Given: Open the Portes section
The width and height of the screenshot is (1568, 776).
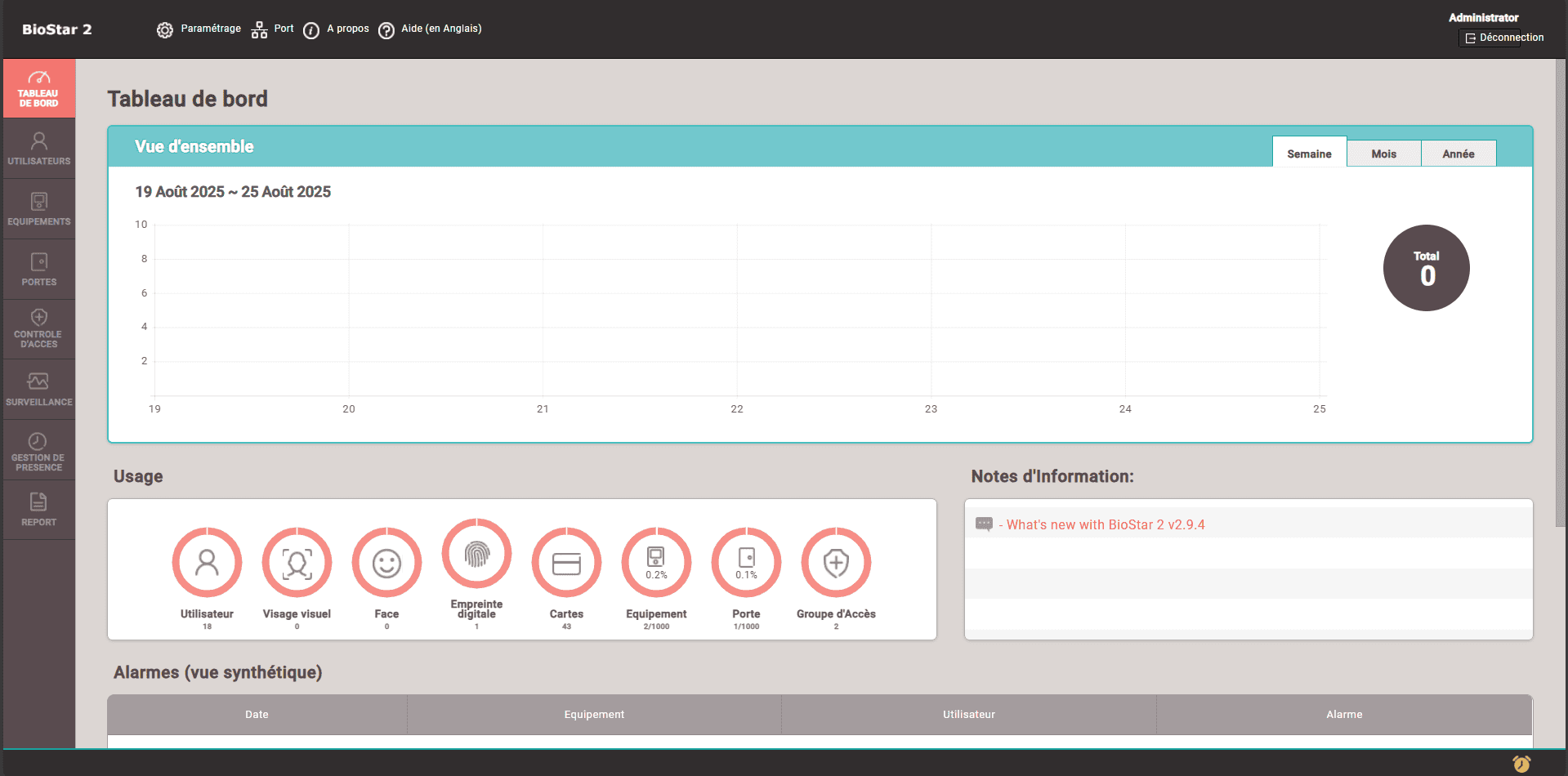Looking at the screenshot, I should coord(38,269).
